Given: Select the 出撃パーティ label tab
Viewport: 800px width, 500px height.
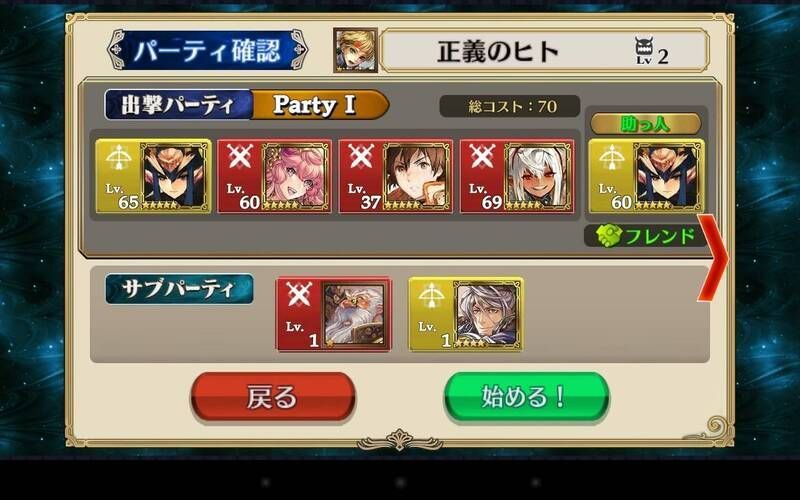Looking at the screenshot, I should [179, 105].
